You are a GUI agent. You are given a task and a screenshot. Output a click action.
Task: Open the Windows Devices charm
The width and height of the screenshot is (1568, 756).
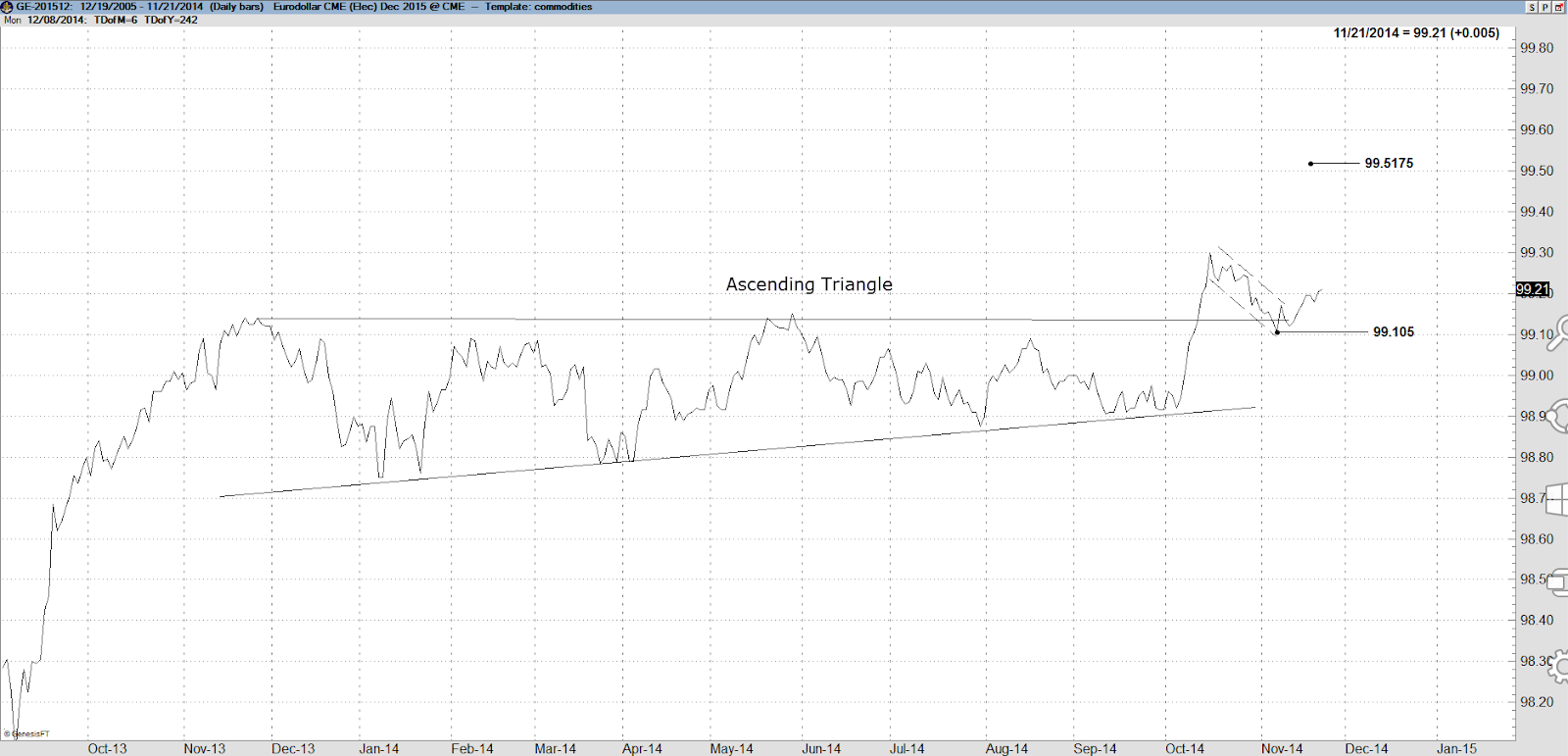pyautogui.click(x=1558, y=580)
